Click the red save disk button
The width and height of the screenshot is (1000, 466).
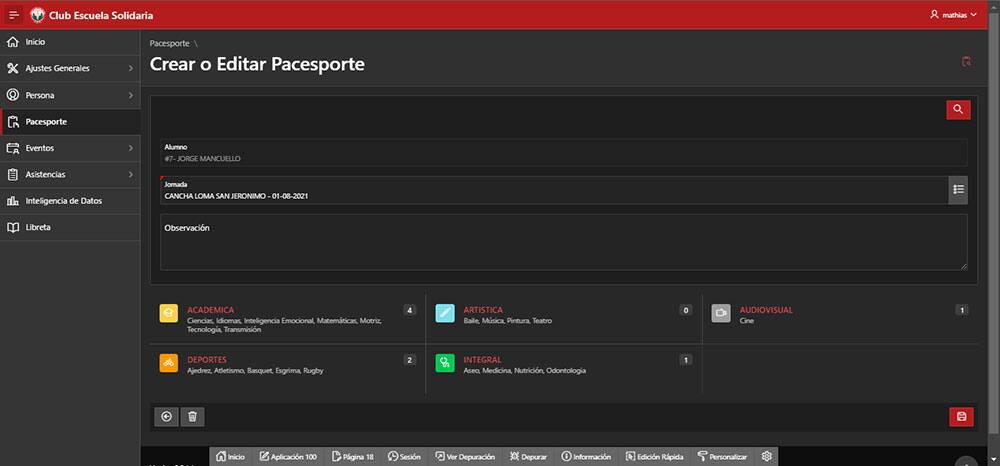tap(962, 417)
